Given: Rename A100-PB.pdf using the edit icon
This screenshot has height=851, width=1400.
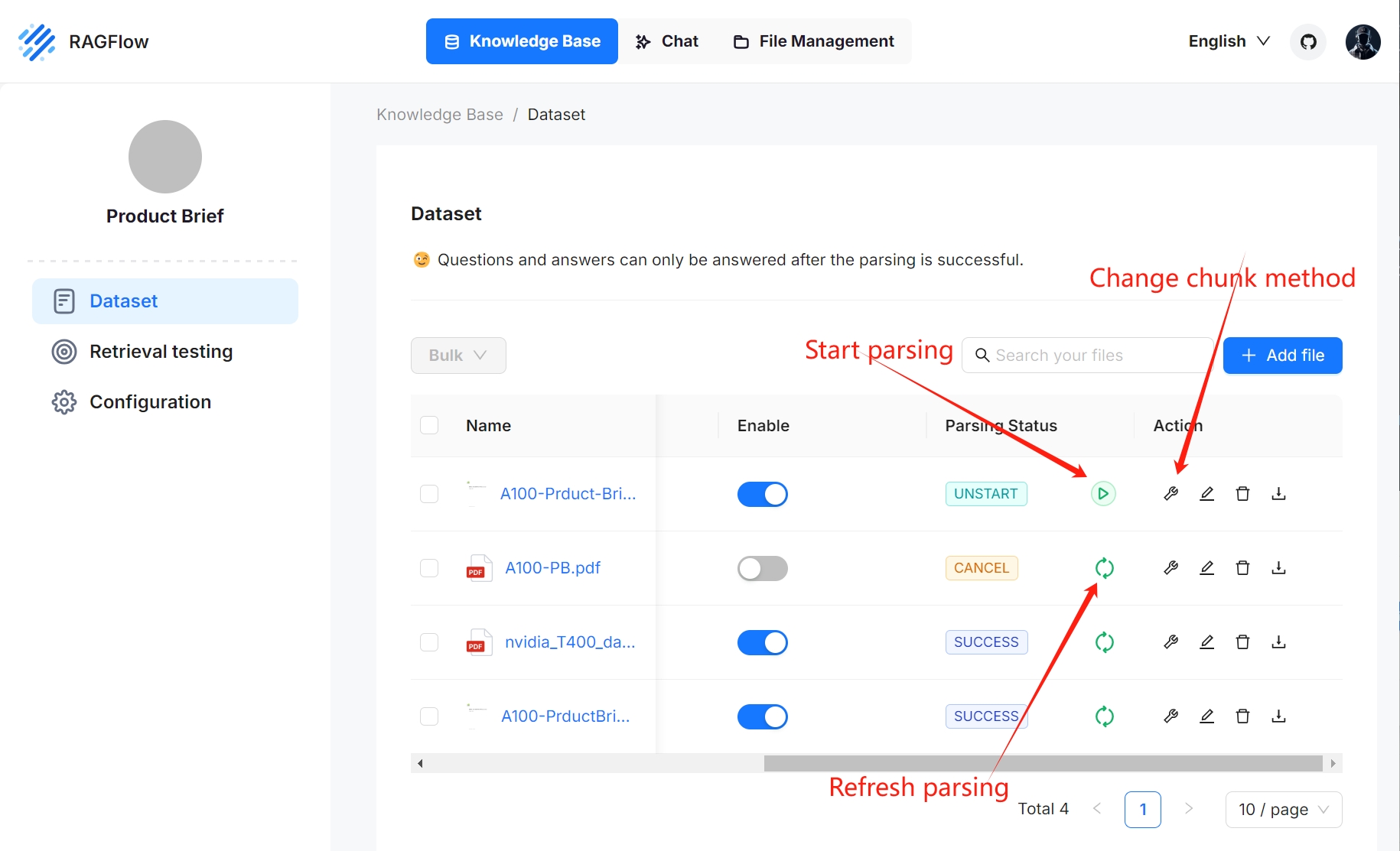Looking at the screenshot, I should point(1206,568).
